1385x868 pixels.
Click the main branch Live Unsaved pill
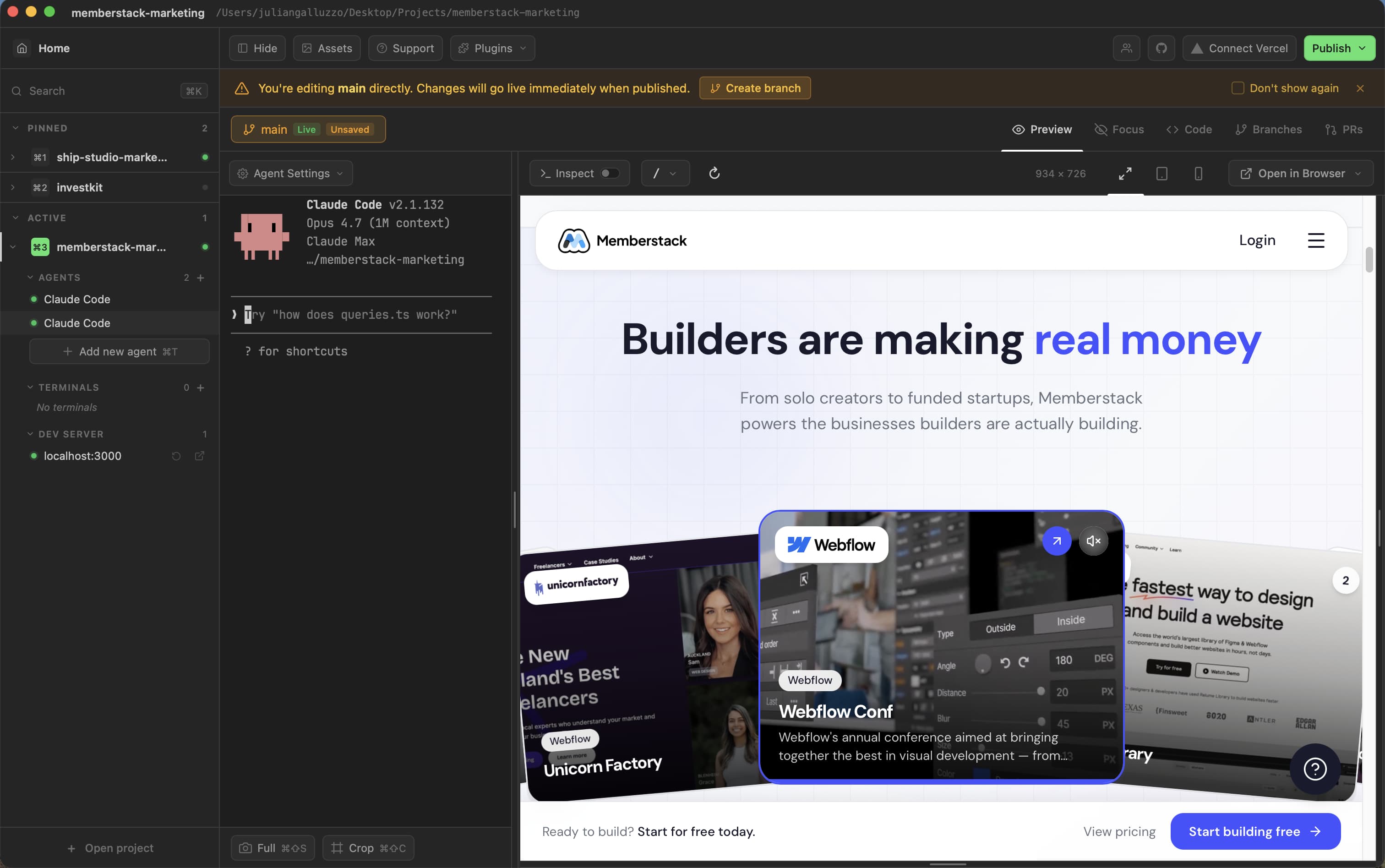308,130
